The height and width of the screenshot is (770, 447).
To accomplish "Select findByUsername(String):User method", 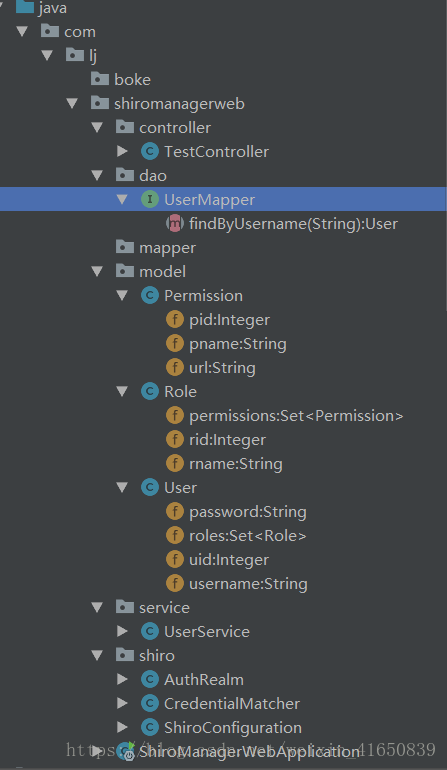I will 294,224.
